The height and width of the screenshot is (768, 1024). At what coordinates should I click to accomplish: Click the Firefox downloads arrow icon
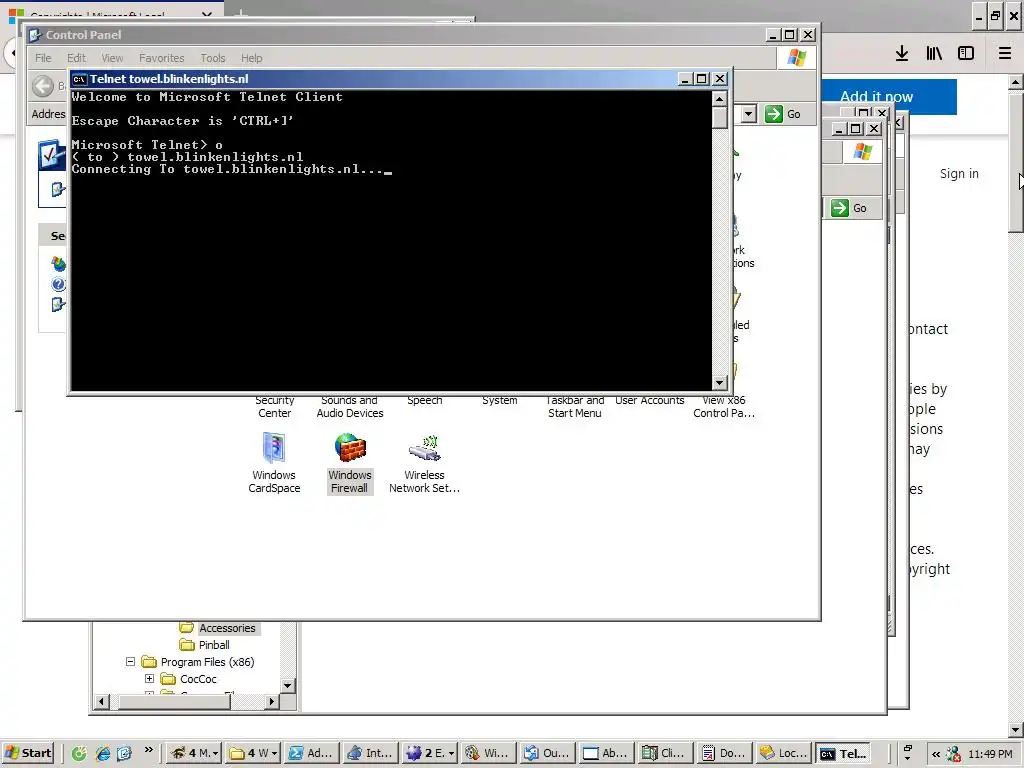point(902,54)
